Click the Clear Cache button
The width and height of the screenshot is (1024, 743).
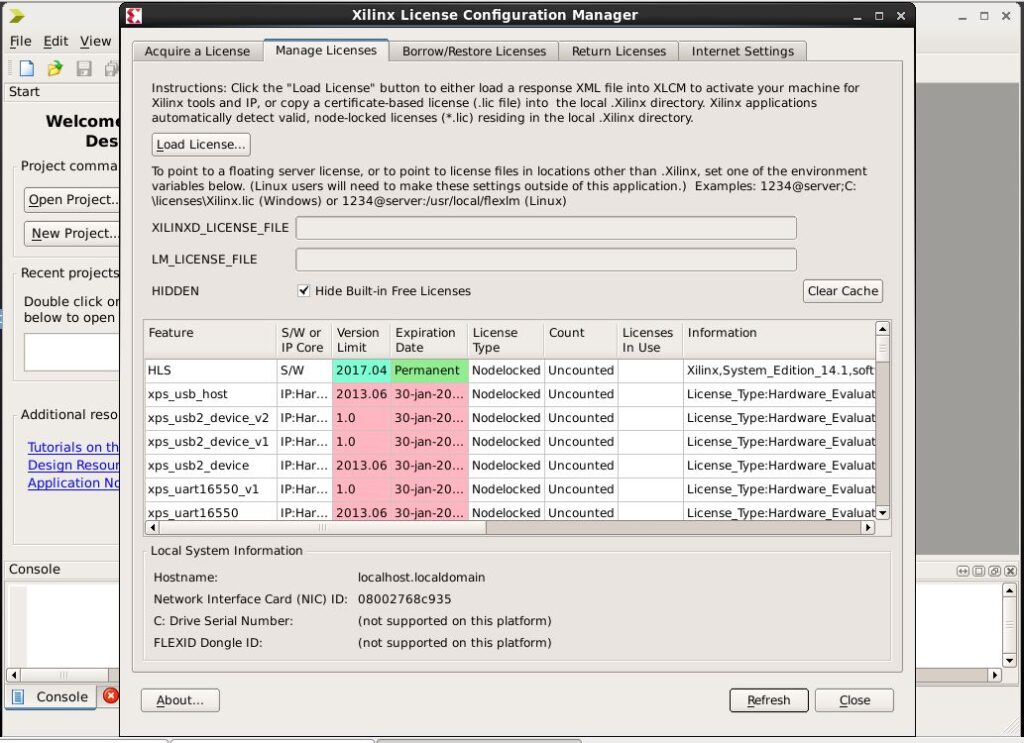pyautogui.click(x=842, y=291)
